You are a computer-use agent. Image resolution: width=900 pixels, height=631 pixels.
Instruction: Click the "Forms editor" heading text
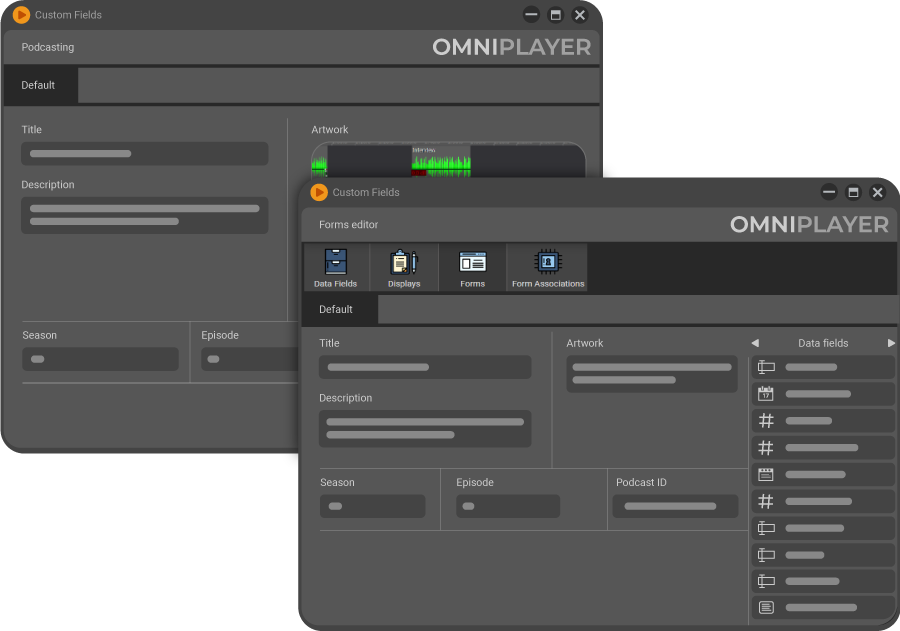[348, 224]
